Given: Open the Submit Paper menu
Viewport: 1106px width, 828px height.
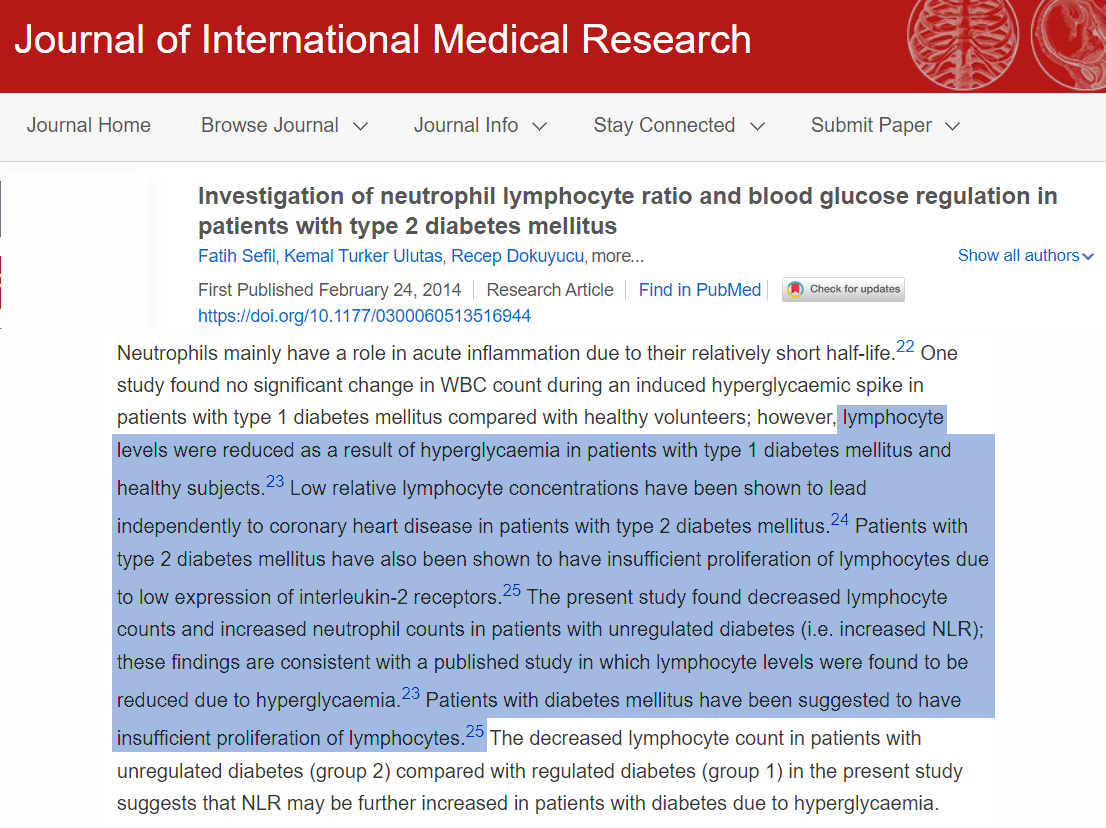Looking at the screenshot, I should pyautogui.click(x=884, y=125).
